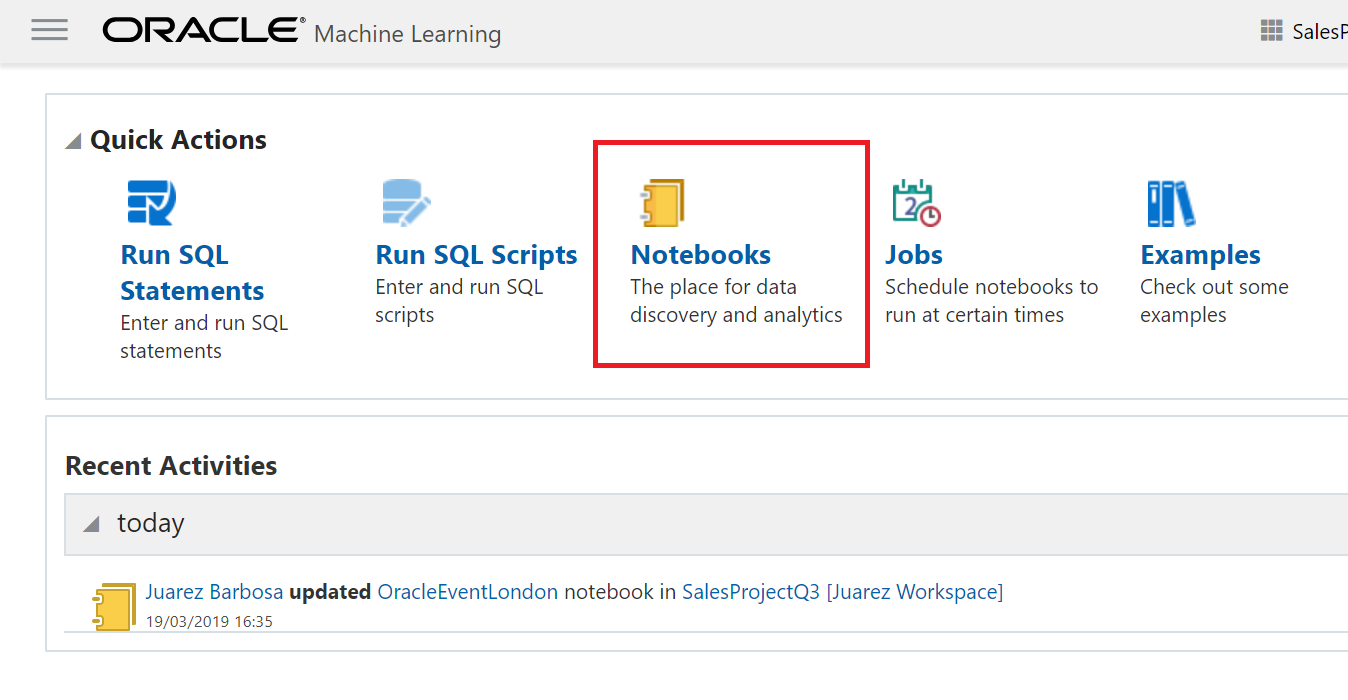Click the Jobs quick action label
Viewport: 1348px width, 700px height.
pyautogui.click(x=913, y=254)
